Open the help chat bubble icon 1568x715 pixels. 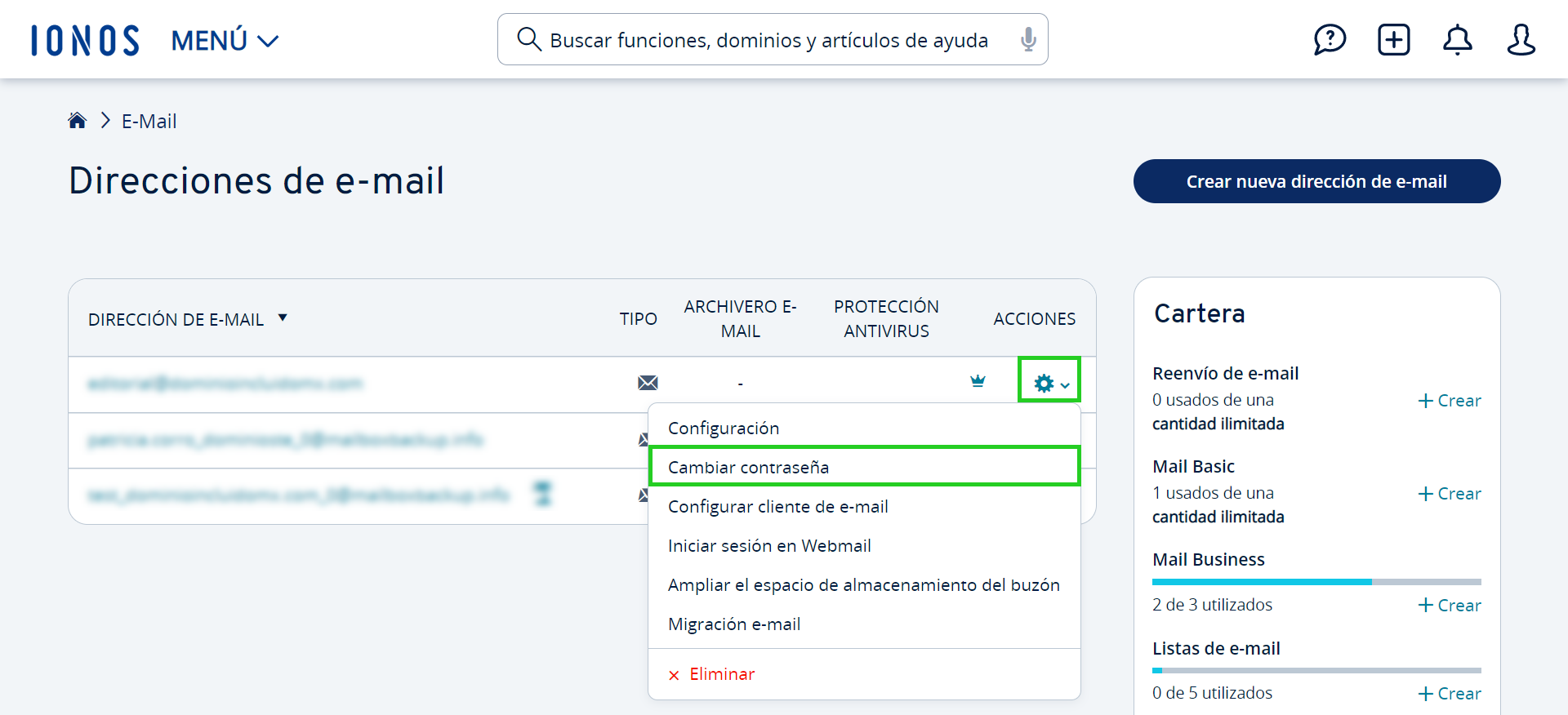pyautogui.click(x=1330, y=39)
